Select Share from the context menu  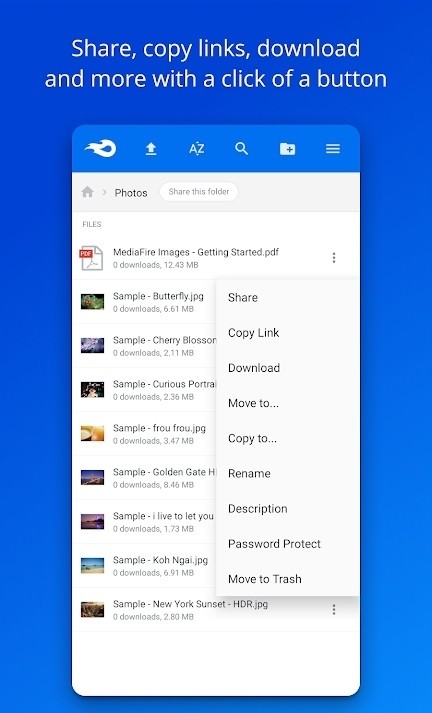[243, 297]
